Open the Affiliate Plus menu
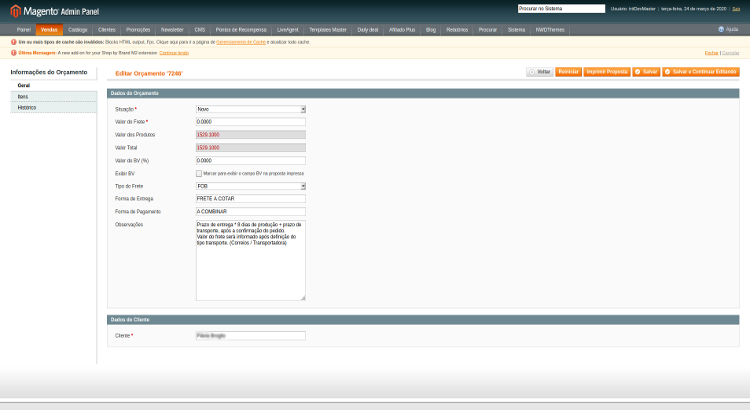750x410 pixels. click(x=402, y=30)
